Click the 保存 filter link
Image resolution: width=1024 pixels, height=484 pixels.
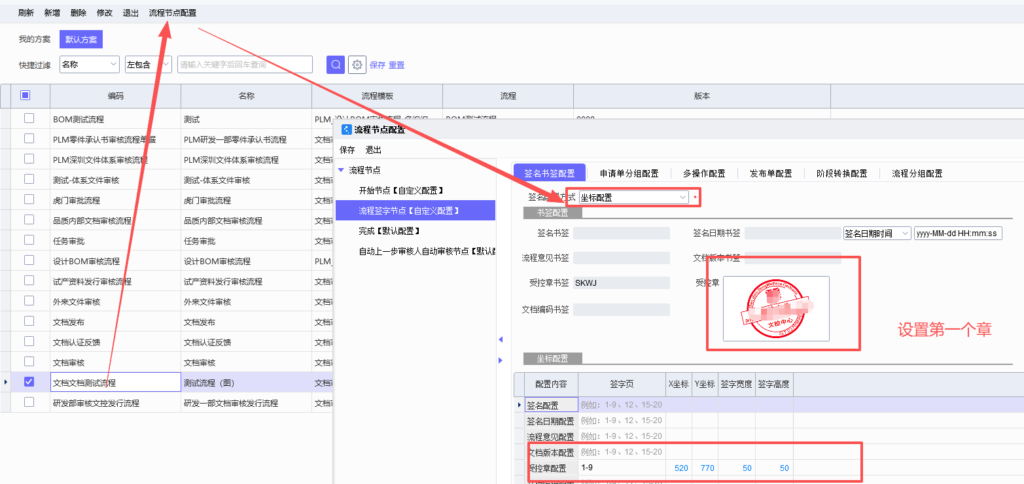pyautogui.click(x=377, y=65)
